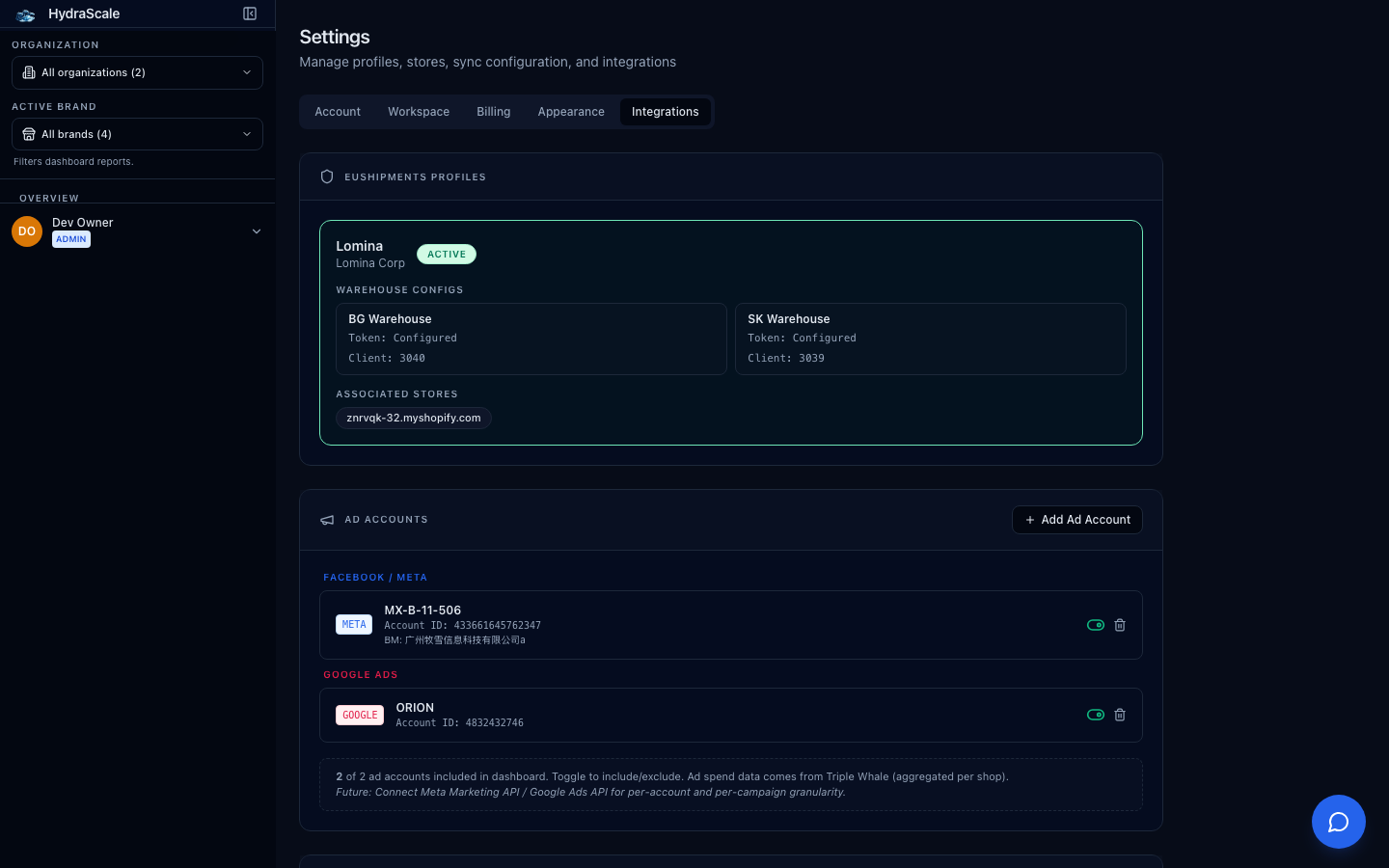
Task: Click the WAREHOUSE CONFIGS label
Action: [x=399, y=290]
